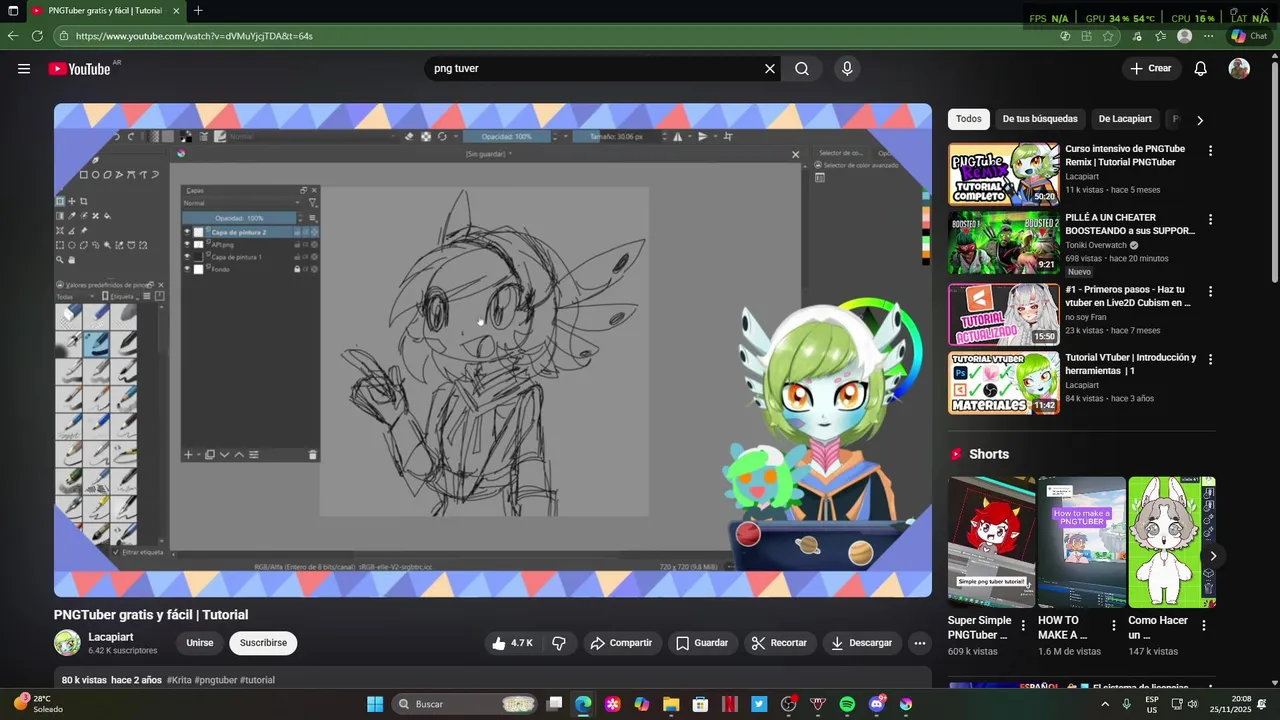Open options for Tutorial VTuber Introducción video
Image resolution: width=1280 pixels, height=720 pixels.
tap(1210, 359)
